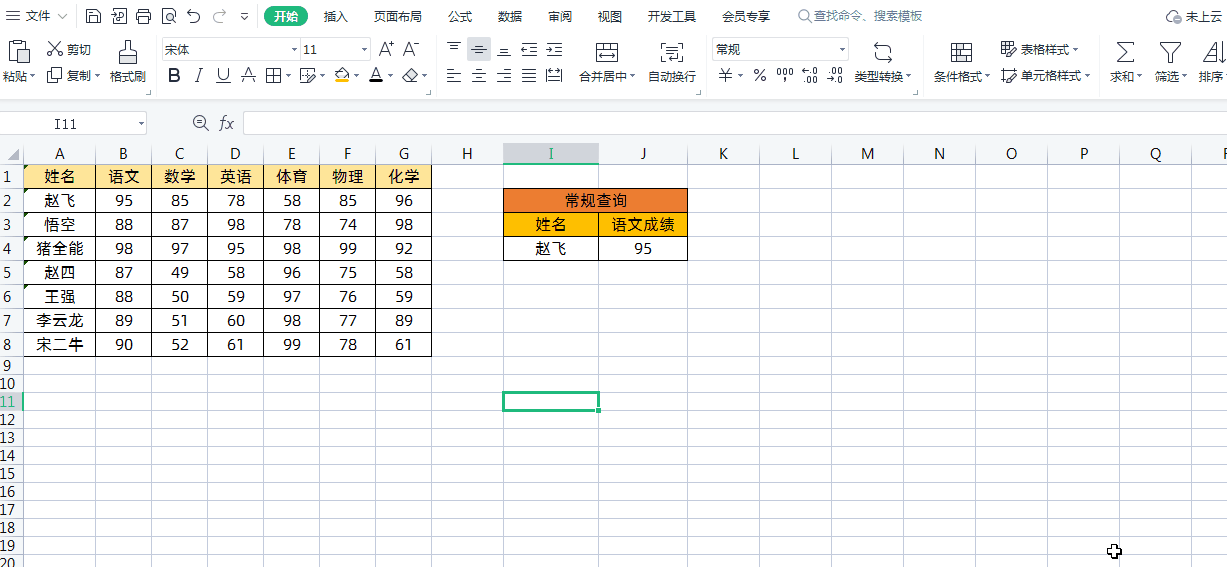Click the 合并居中 merge icon
This screenshot has height=567, width=1227.
606,52
